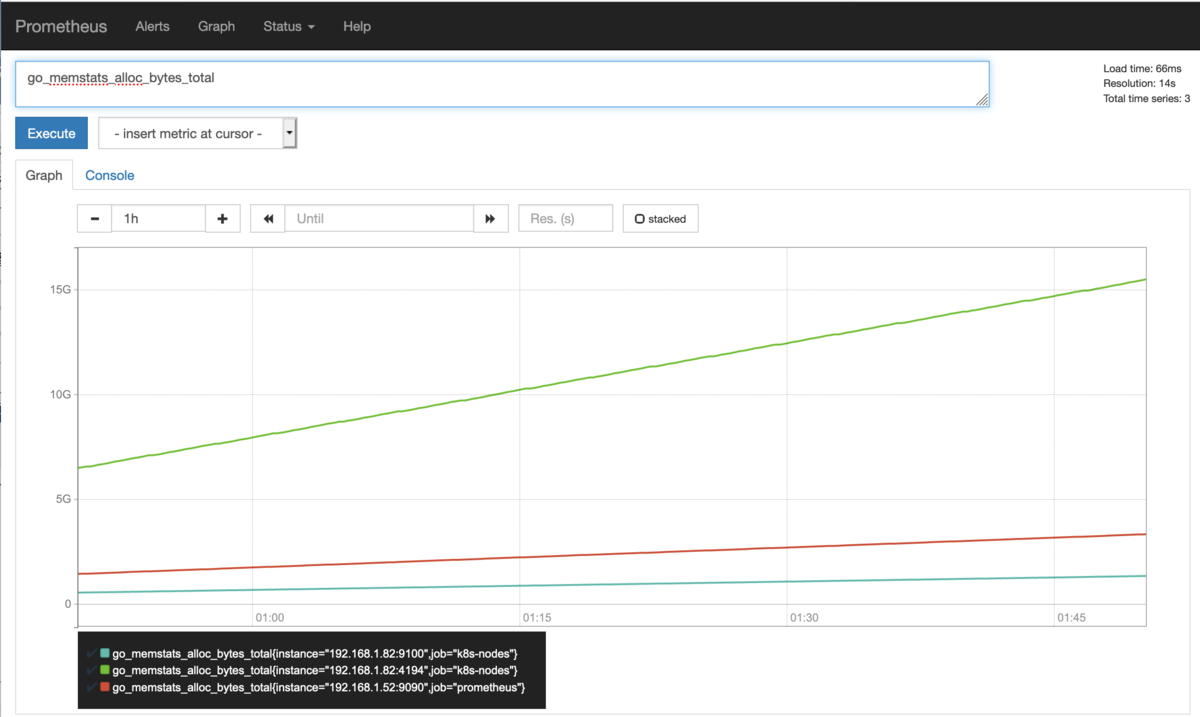
Task: Decrease the time range with minus button
Action: click(x=94, y=218)
